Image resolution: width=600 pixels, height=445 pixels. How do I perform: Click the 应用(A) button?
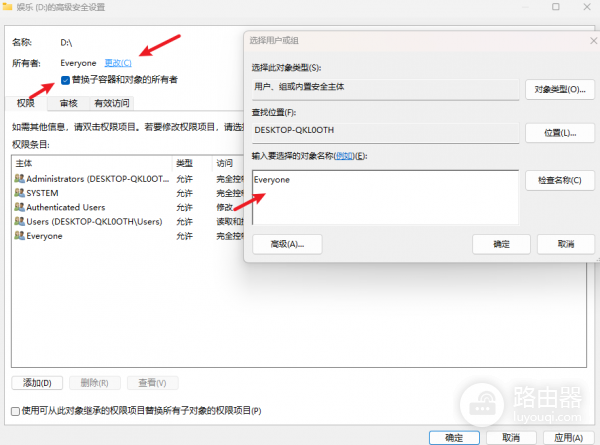[x=569, y=437]
